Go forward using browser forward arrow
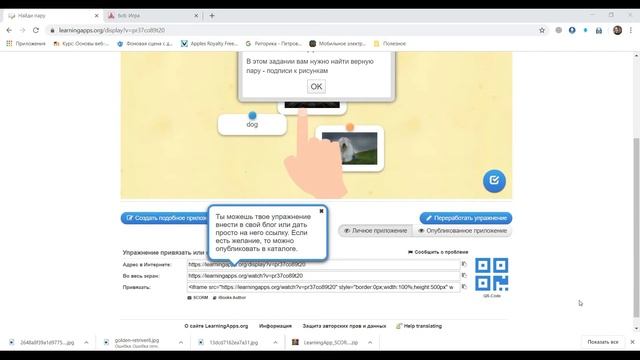Viewport: 640px width, 360px height. [x=22, y=30]
